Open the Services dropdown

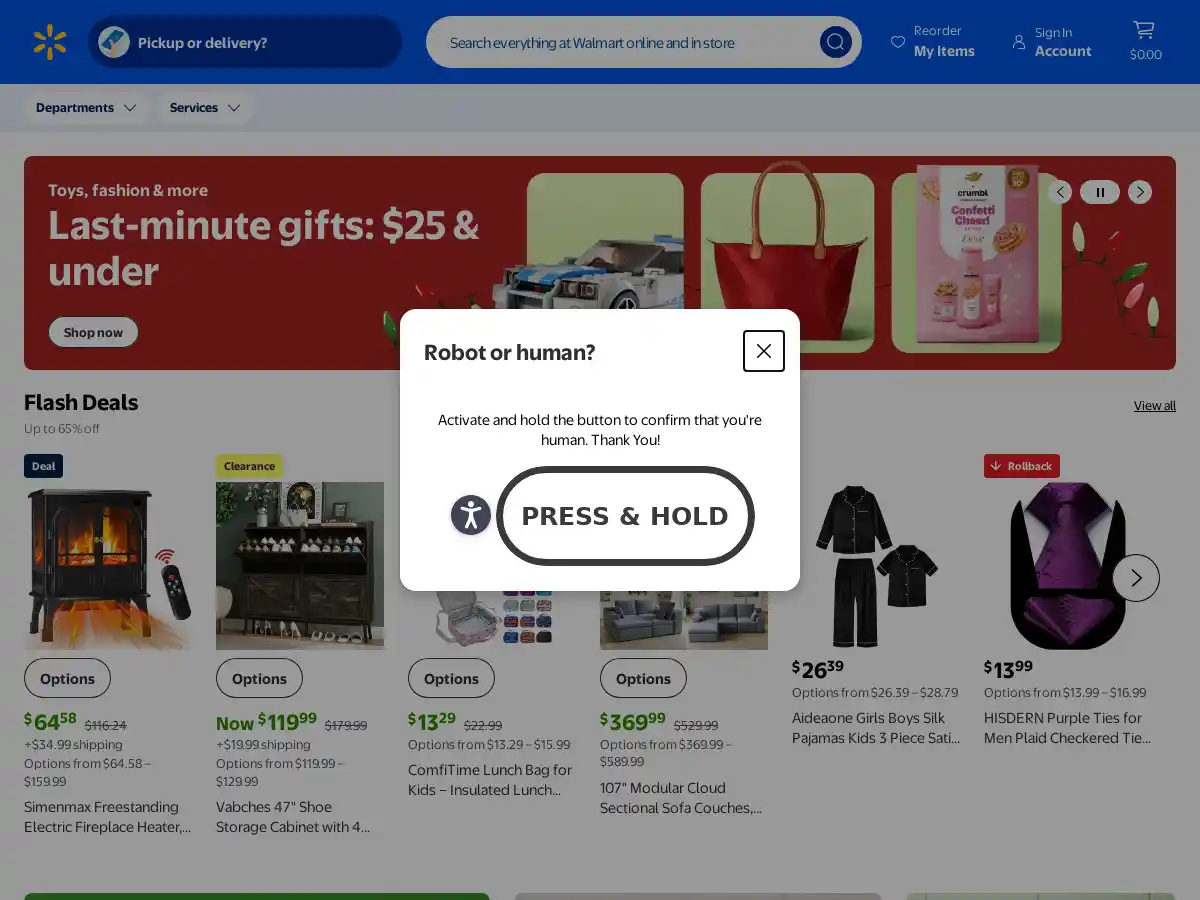pos(204,107)
